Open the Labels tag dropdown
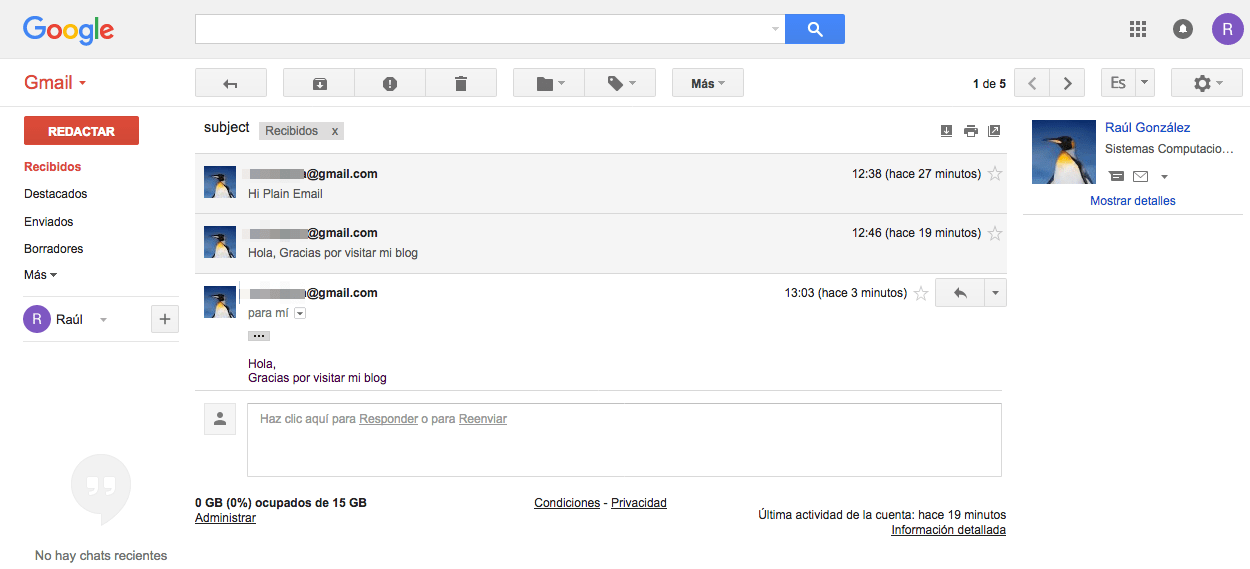Viewport: 1250px width, 569px height. (x=620, y=83)
